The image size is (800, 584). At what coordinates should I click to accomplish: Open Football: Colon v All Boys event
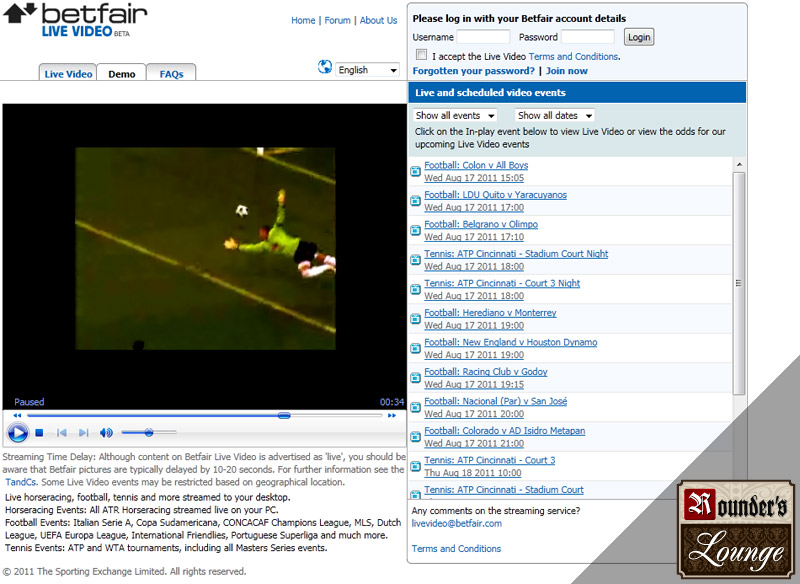(476, 165)
